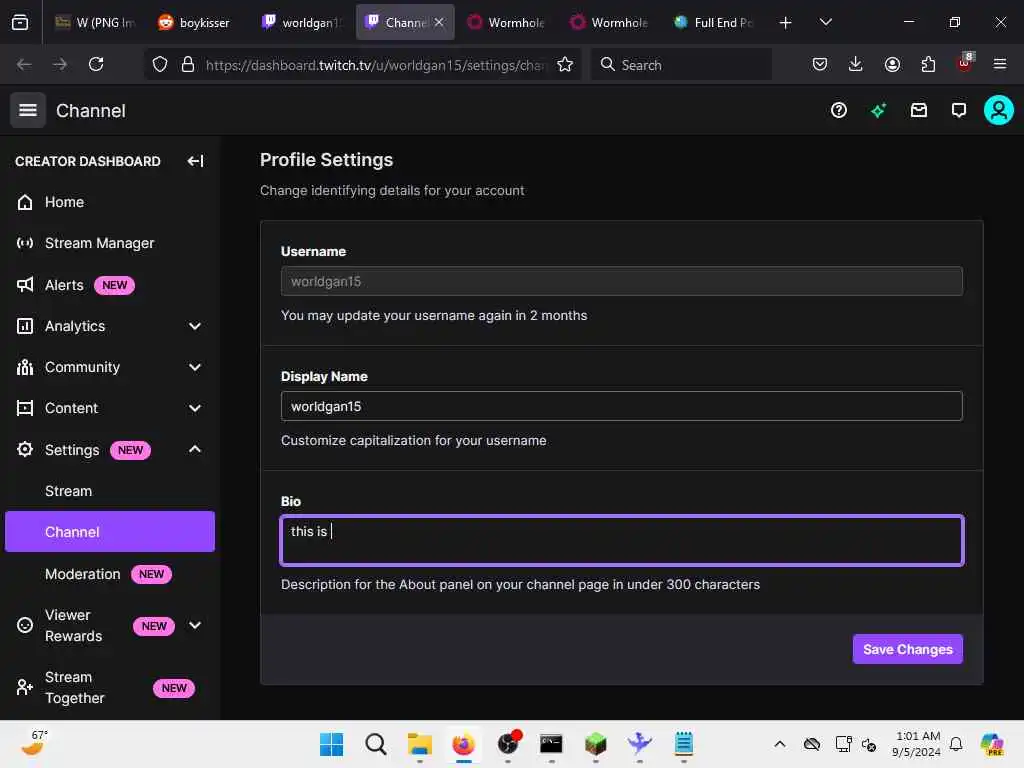Click the Content clip icon
The height and width of the screenshot is (768, 1024).
coord(25,408)
